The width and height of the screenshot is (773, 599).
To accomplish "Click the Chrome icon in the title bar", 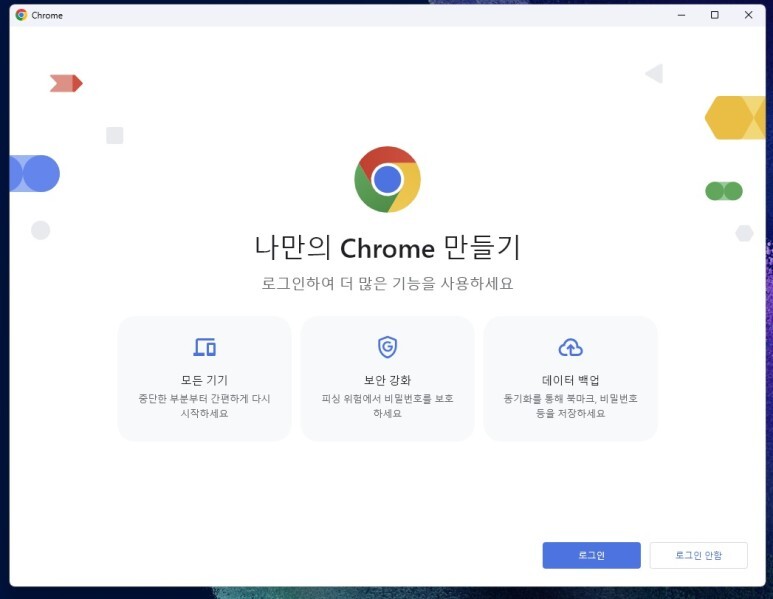I will point(21,15).
